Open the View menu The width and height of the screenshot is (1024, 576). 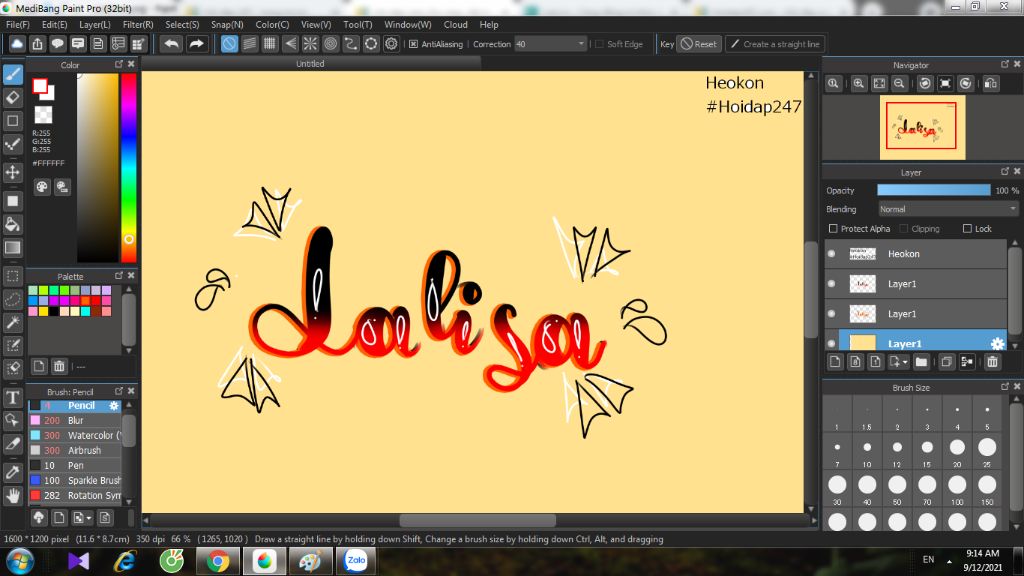[315, 25]
